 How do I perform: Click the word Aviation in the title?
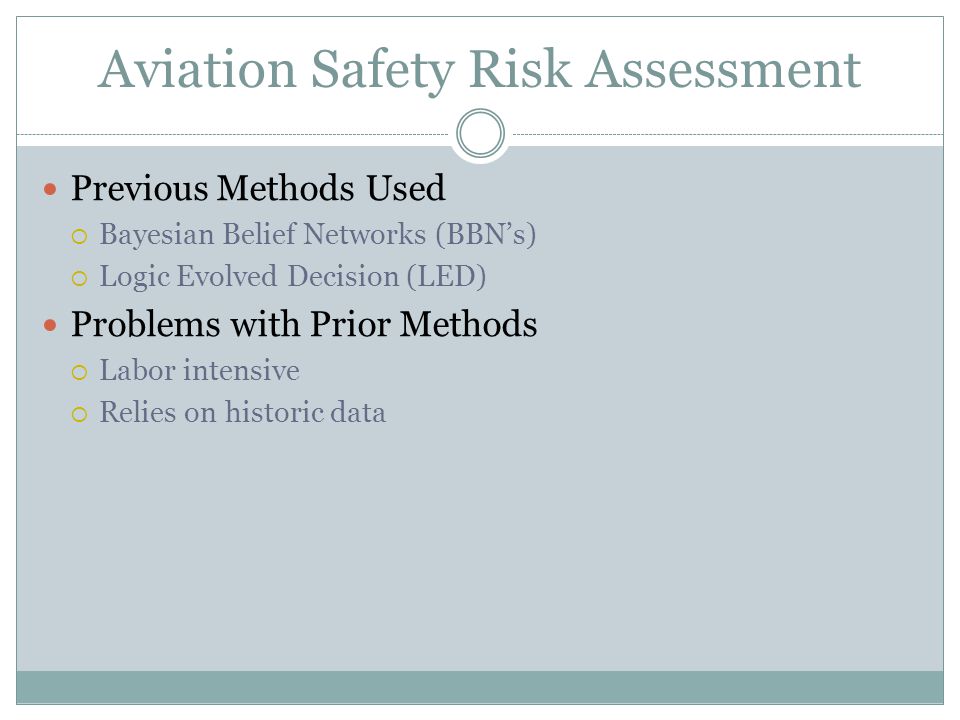(x=197, y=69)
